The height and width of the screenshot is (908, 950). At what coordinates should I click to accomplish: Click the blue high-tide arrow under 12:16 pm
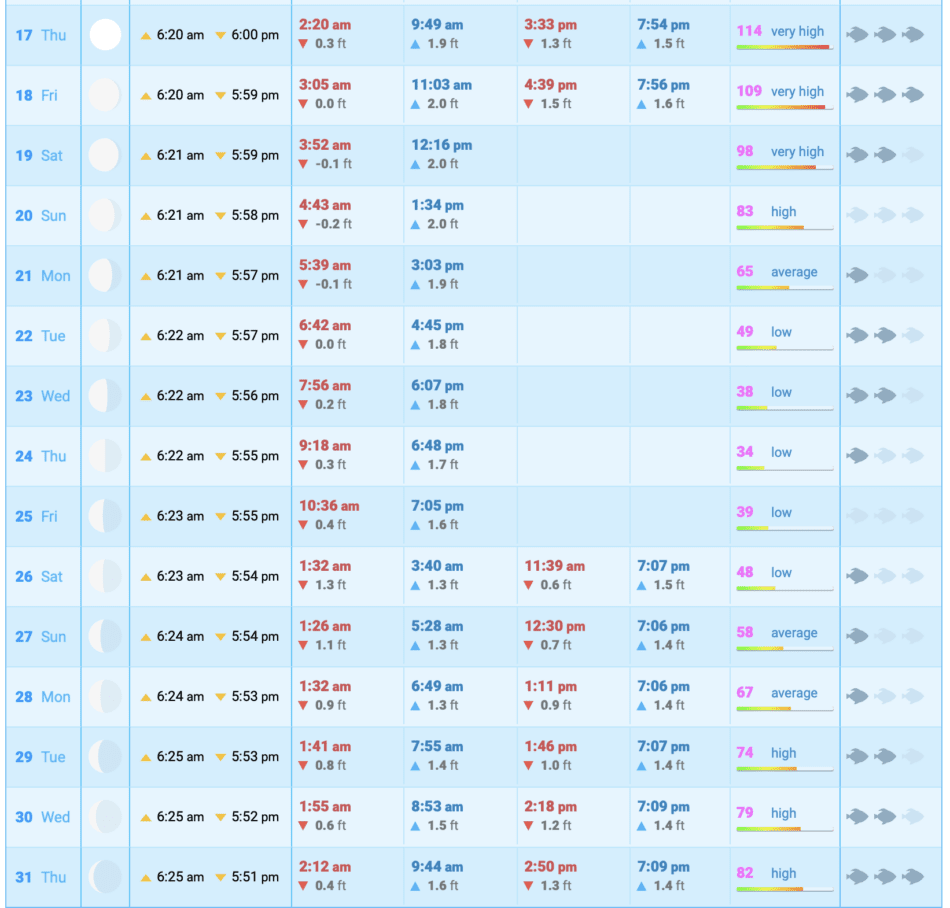(x=417, y=164)
